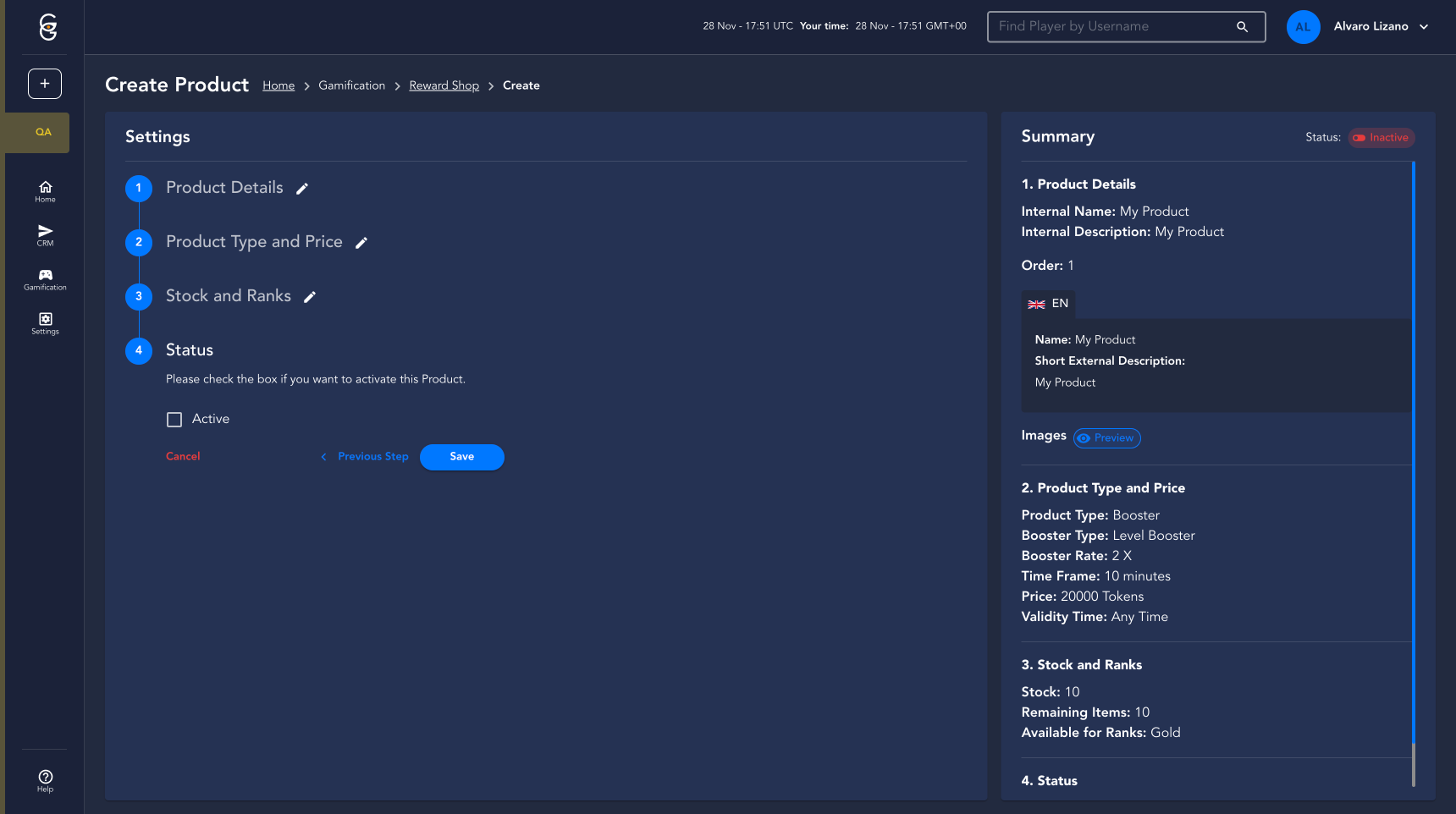Check the Active checkbox
This screenshot has height=814, width=1456.
click(x=174, y=420)
